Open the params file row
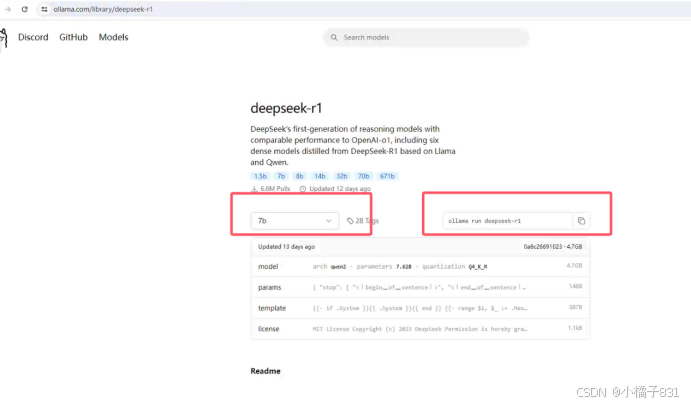This screenshot has height=406, width=691. pyautogui.click(x=420, y=287)
